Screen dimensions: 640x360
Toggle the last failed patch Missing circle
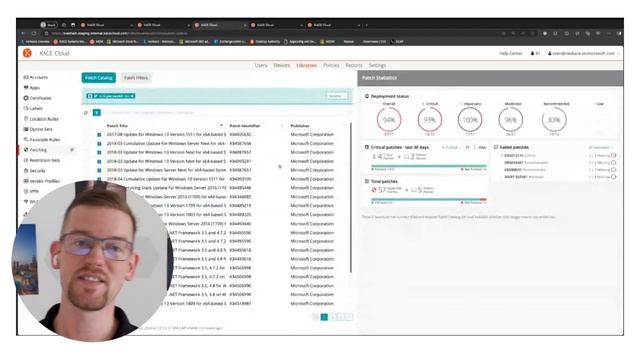(613, 177)
